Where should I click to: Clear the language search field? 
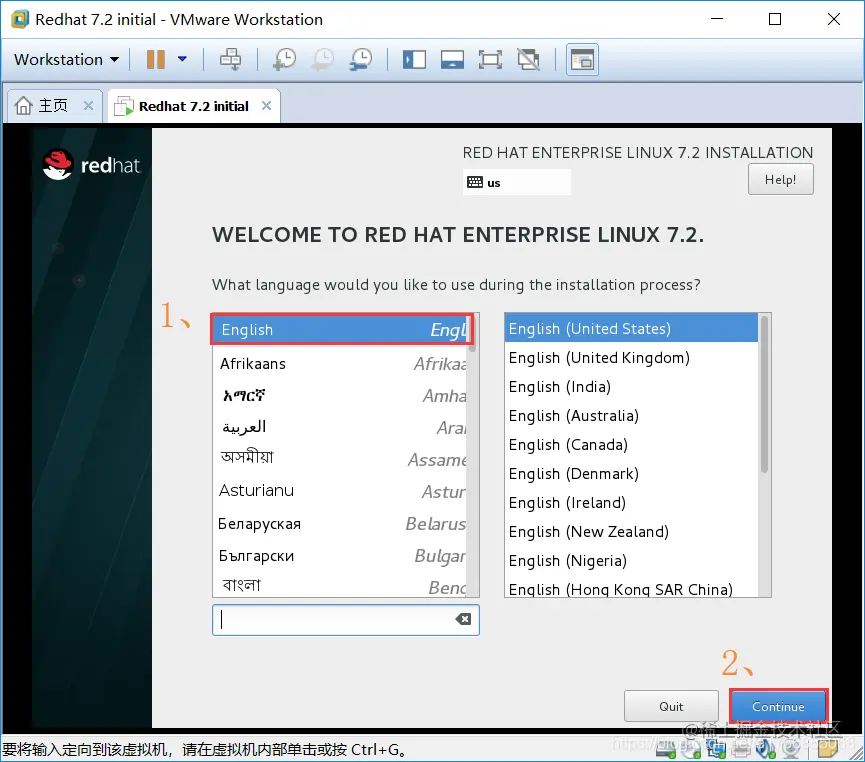(463, 619)
